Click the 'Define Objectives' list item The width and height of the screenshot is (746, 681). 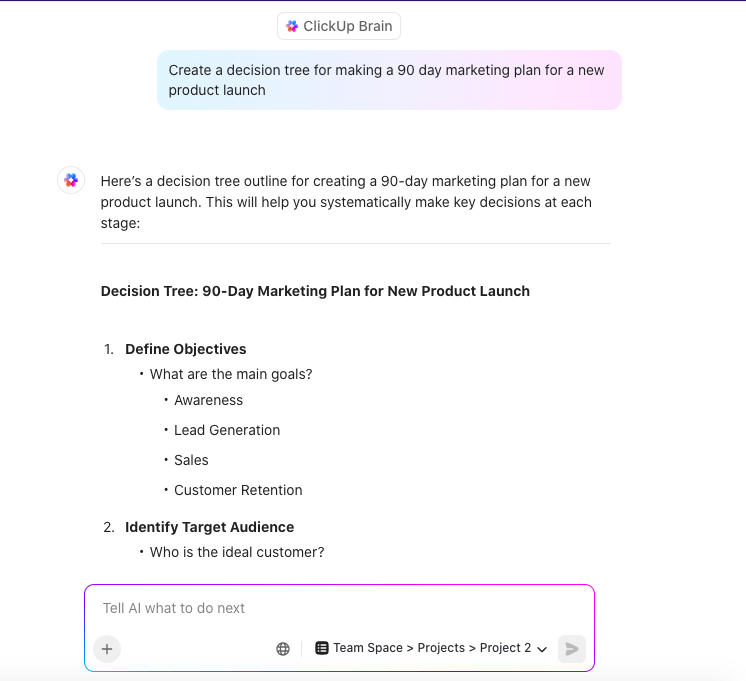click(186, 349)
